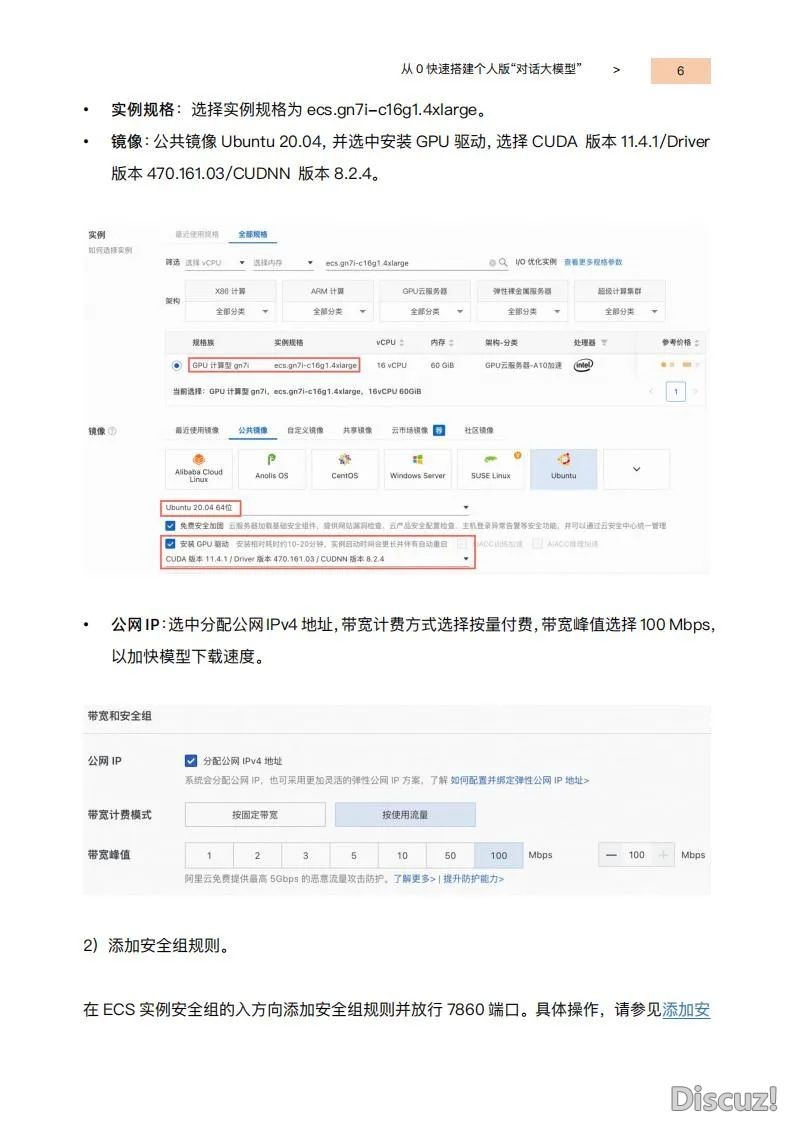Toggle the 安装 GPU 驱动 checkbox
This screenshot has height=1123, width=794.
170,544
